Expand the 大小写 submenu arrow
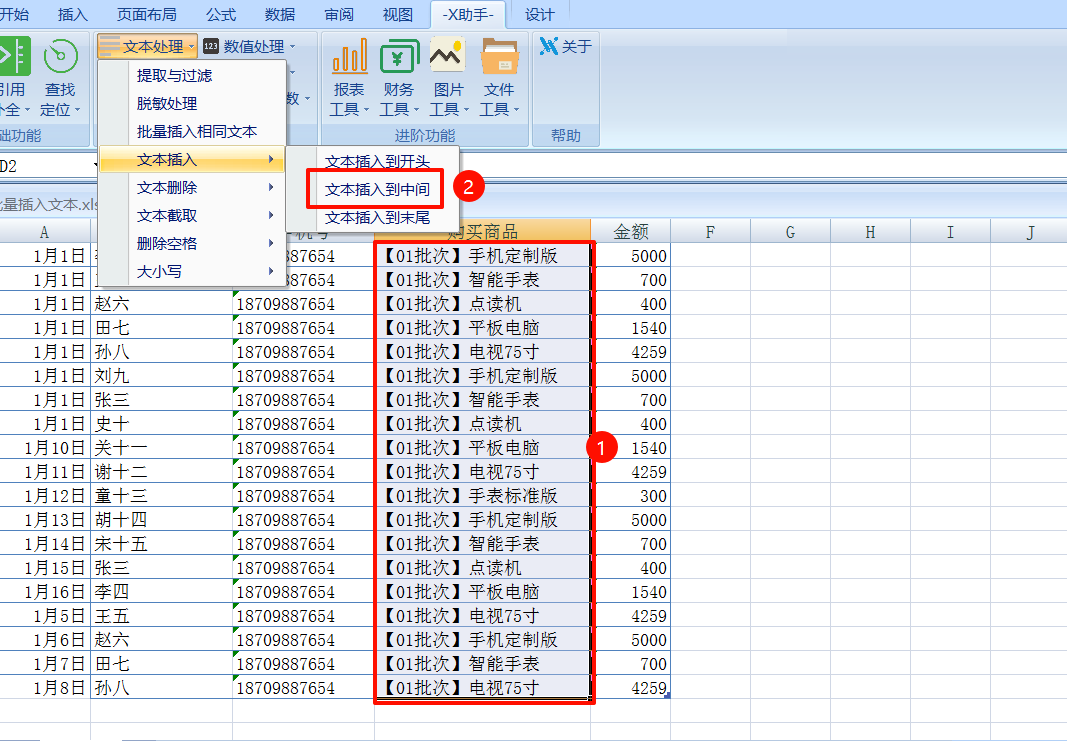 pos(271,271)
